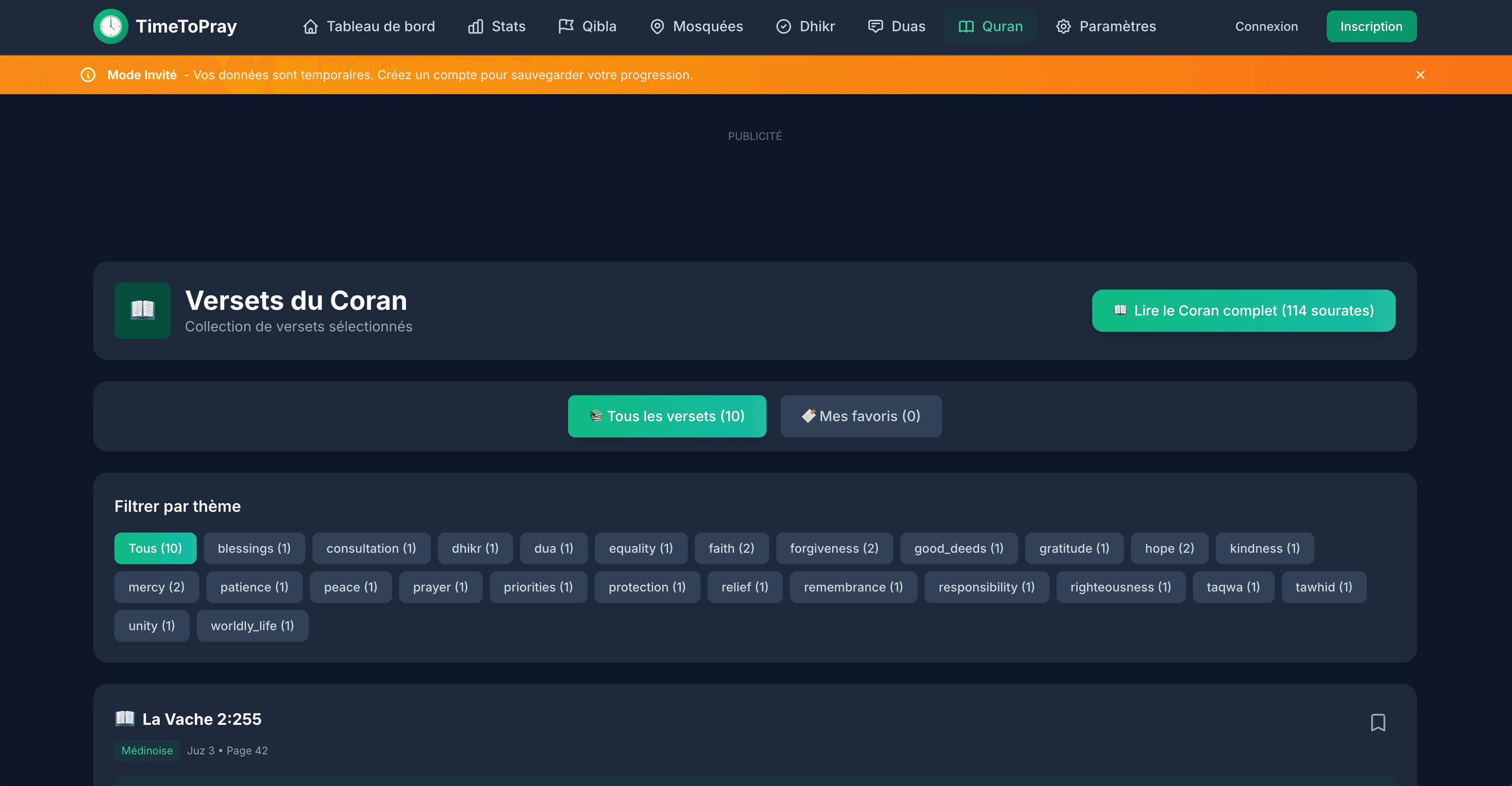This screenshot has width=1512, height=786.
Task: Select the Tous (10) theme filter
Action: click(155, 548)
